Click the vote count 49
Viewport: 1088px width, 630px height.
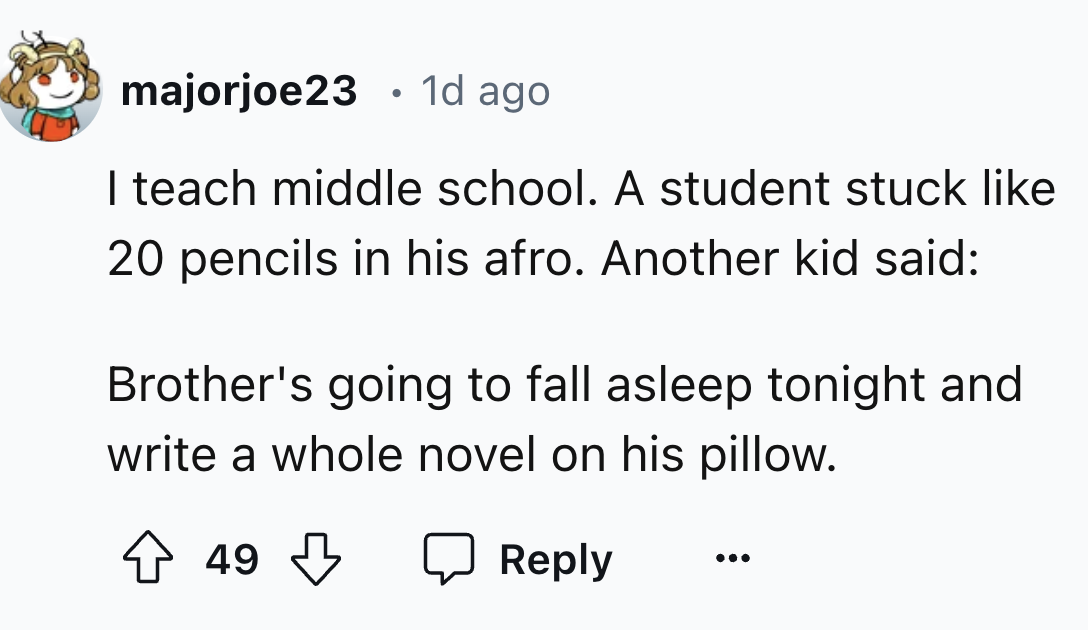coord(232,559)
